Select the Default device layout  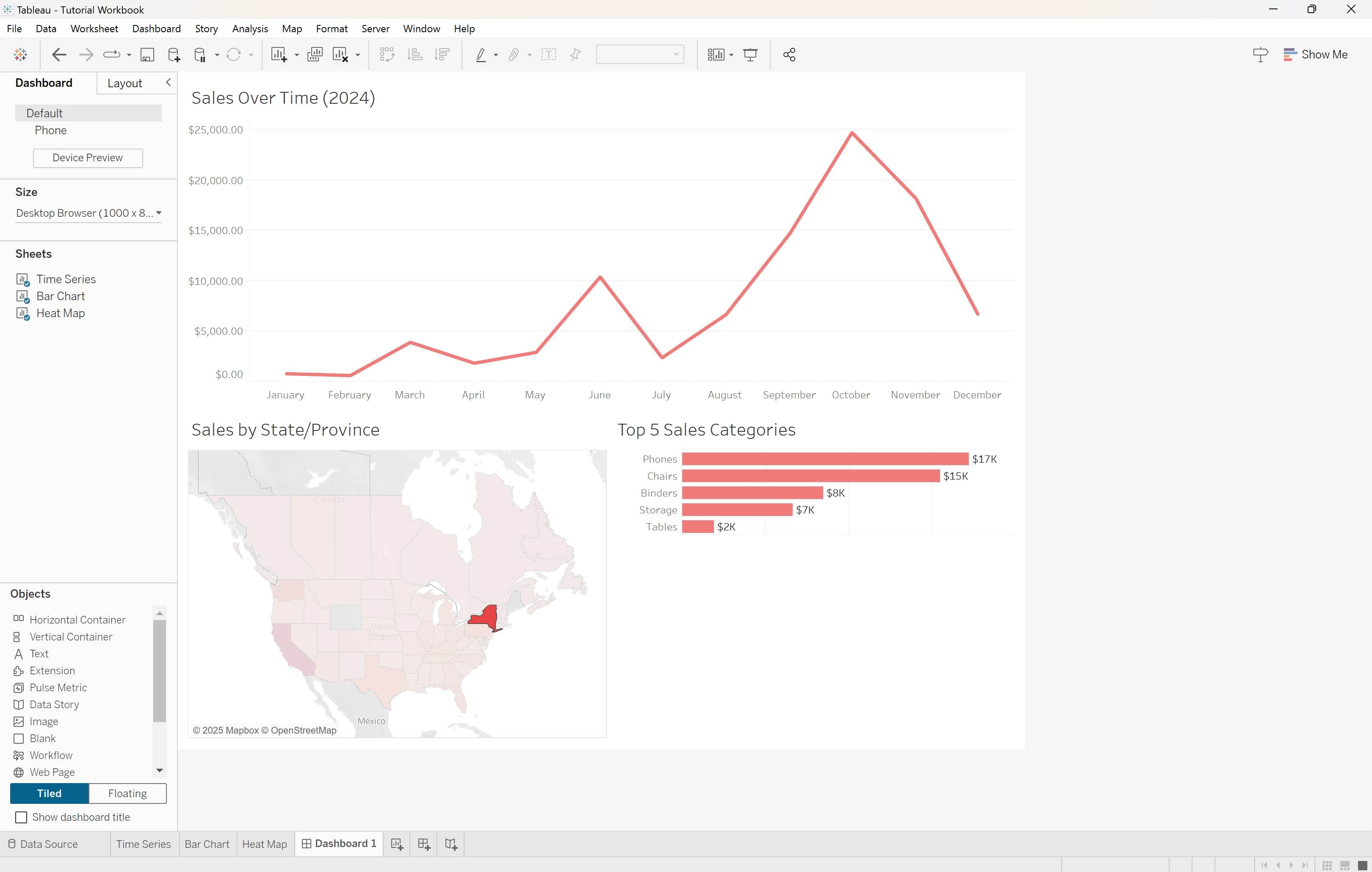tap(89, 113)
